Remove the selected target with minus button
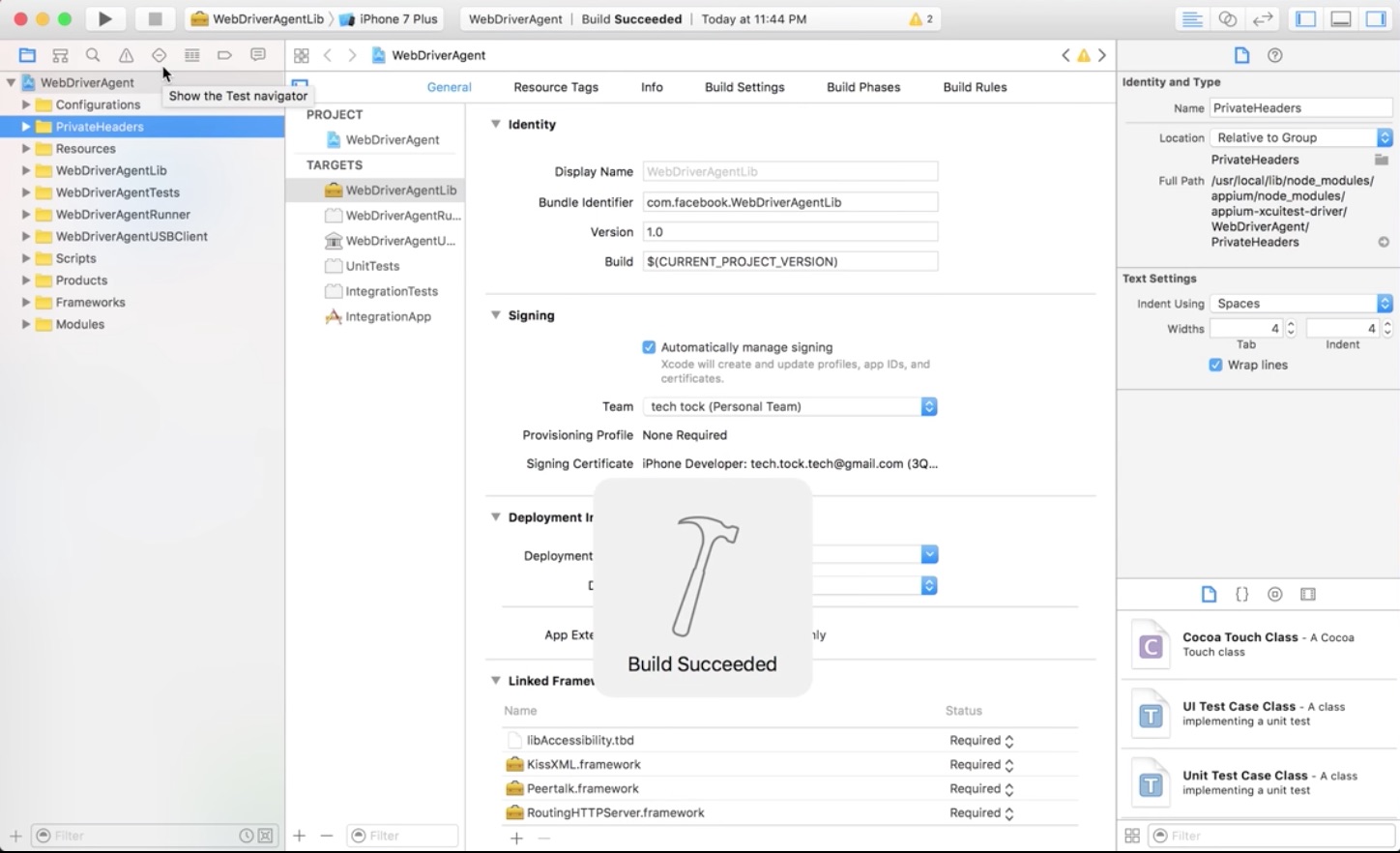Screen dimensions: 1400x853 click(327, 836)
